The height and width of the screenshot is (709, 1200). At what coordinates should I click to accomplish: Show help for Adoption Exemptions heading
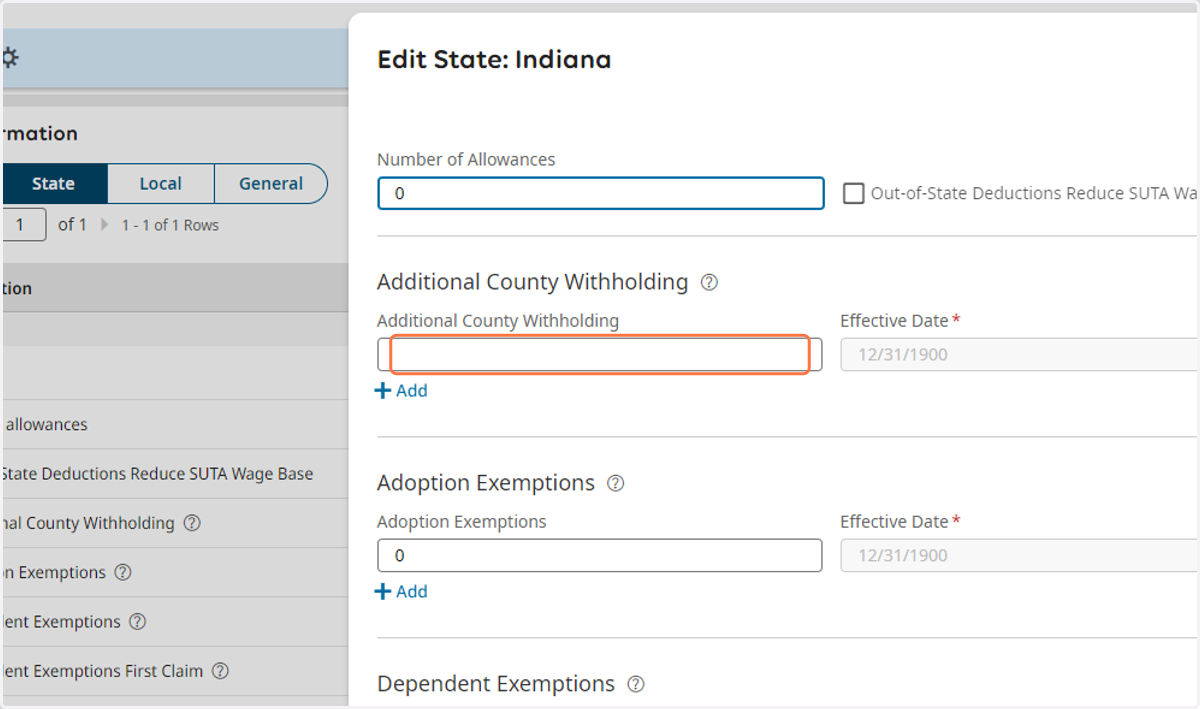pos(616,484)
